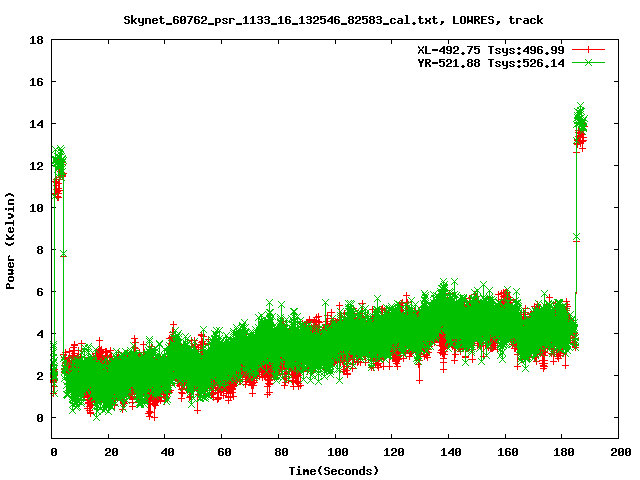Screen dimensions: 640x480
Task: Click the green YR legend line sample
Action: [x=588, y=63]
